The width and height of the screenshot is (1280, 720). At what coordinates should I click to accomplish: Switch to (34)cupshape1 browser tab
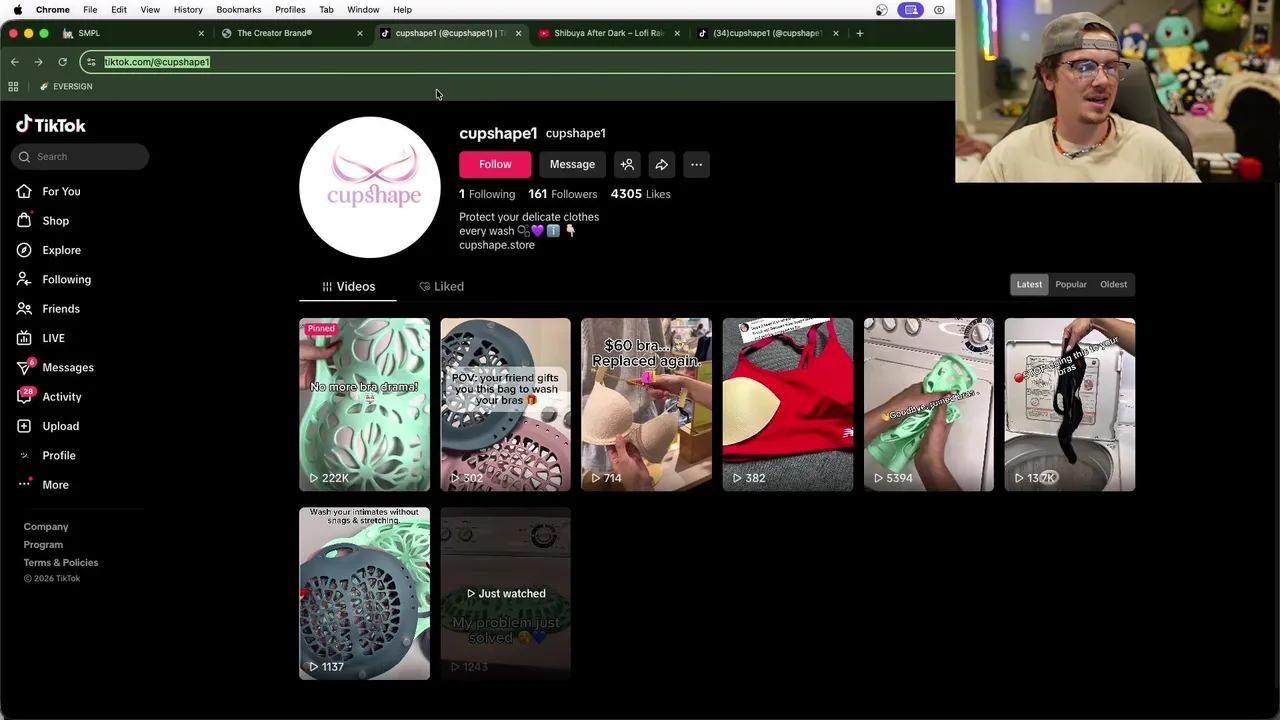pos(767,33)
